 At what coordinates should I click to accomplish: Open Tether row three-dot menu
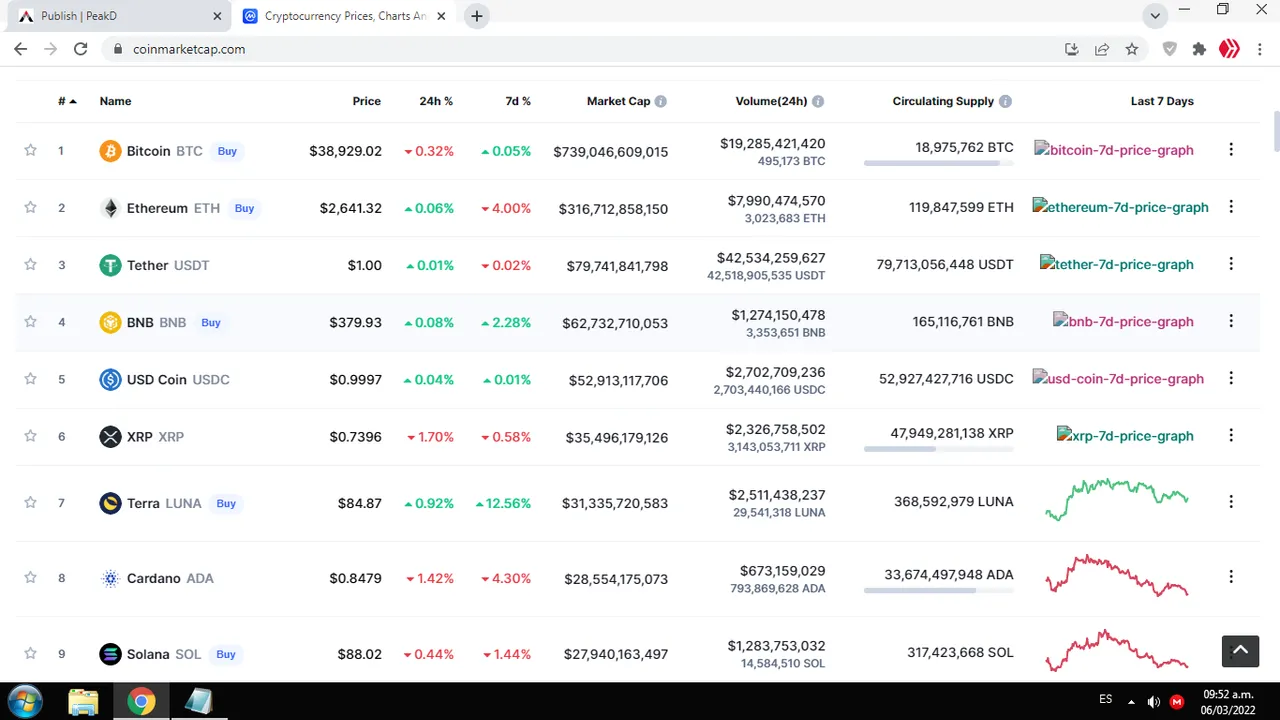(1231, 264)
